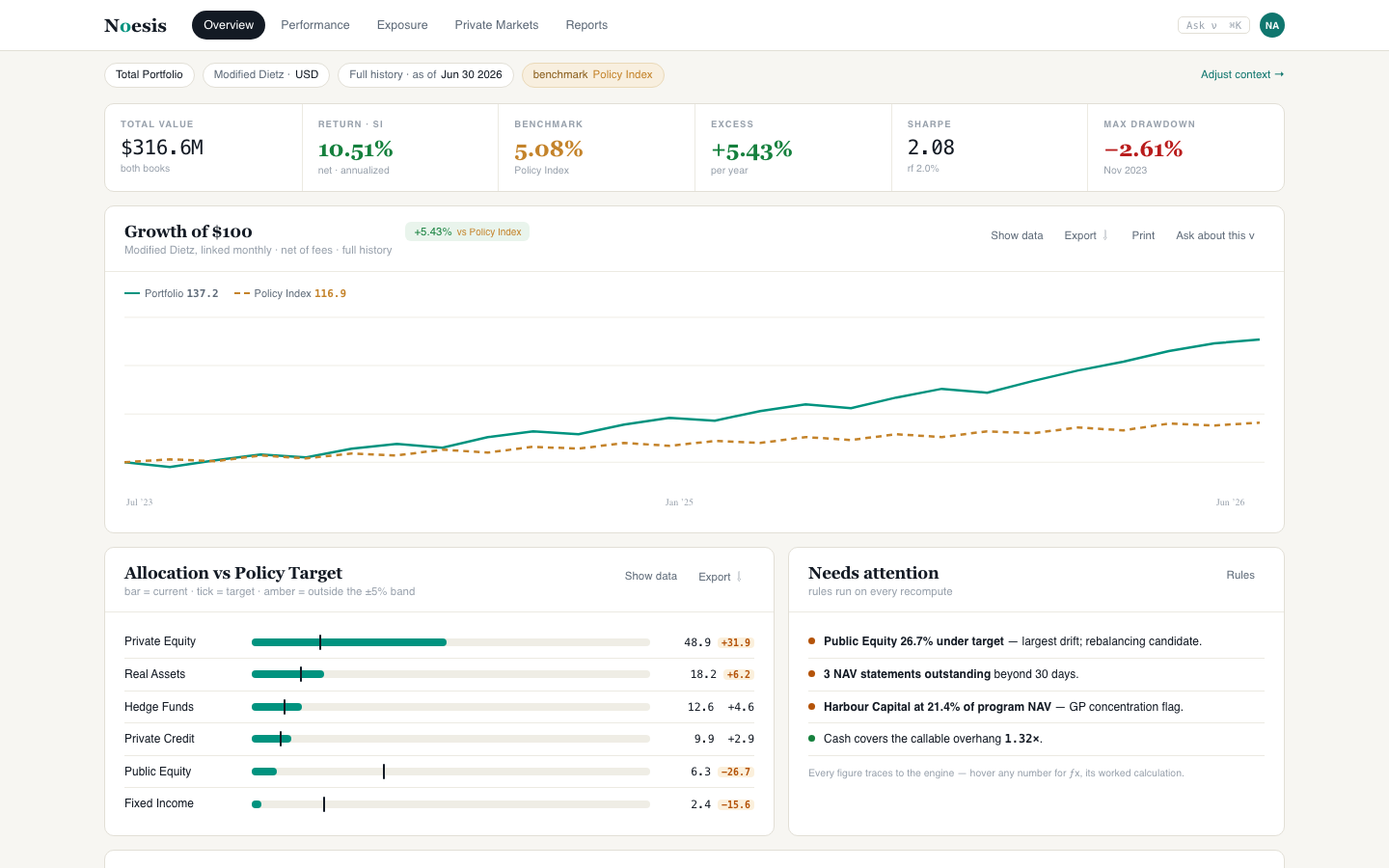Select the Reports tab
The height and width of the screenshot is (868, 1389).
coord(586,25)
